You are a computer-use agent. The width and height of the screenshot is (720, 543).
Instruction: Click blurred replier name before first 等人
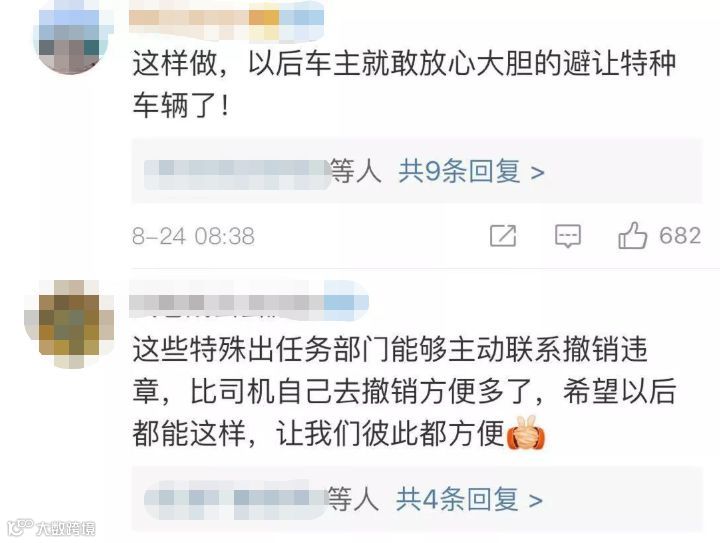(237, 174)
